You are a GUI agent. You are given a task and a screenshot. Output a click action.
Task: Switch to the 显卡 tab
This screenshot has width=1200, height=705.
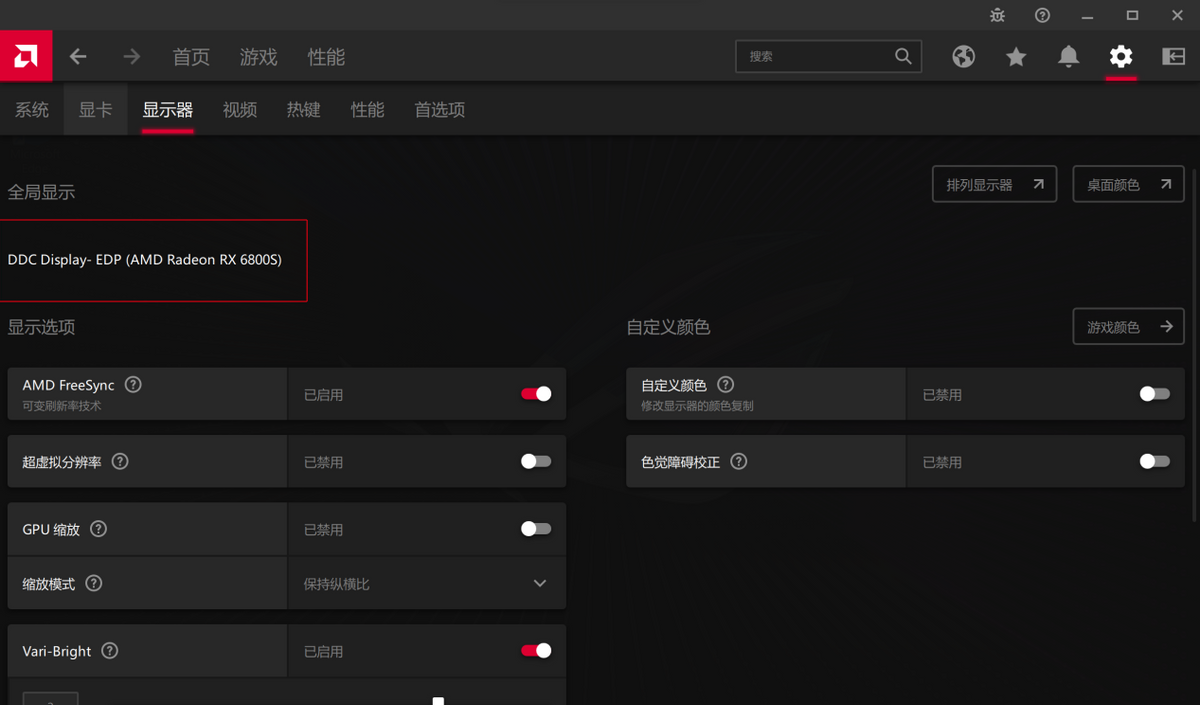(x=96, y=110)
